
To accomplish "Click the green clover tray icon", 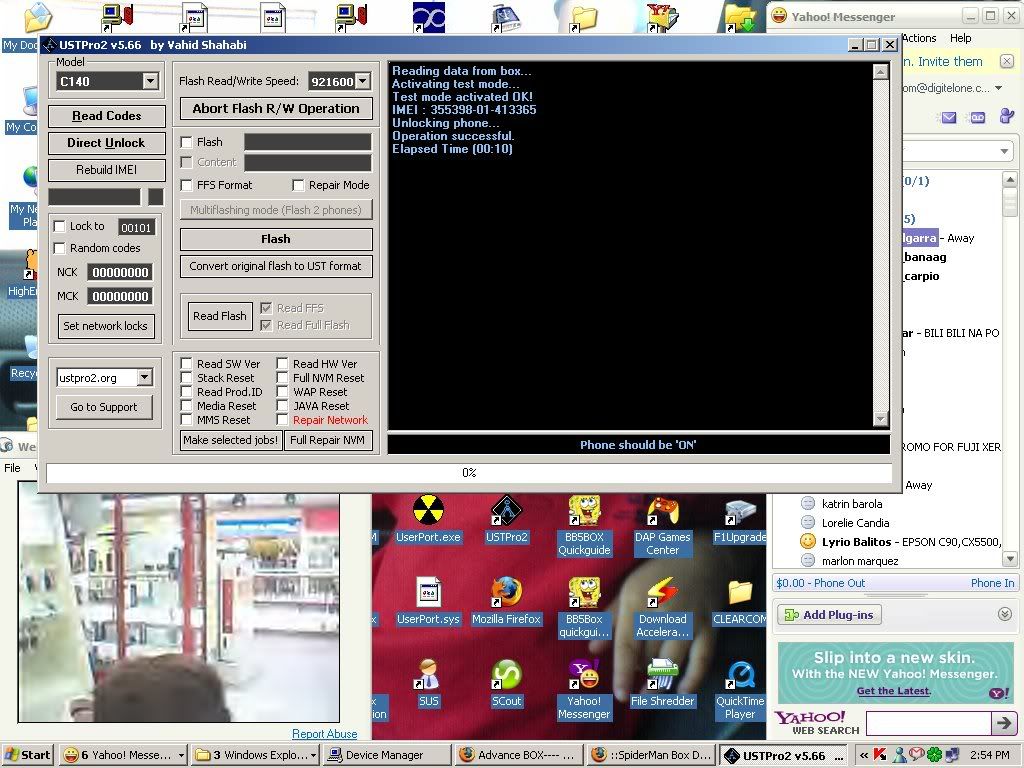I will click(935, 755).
